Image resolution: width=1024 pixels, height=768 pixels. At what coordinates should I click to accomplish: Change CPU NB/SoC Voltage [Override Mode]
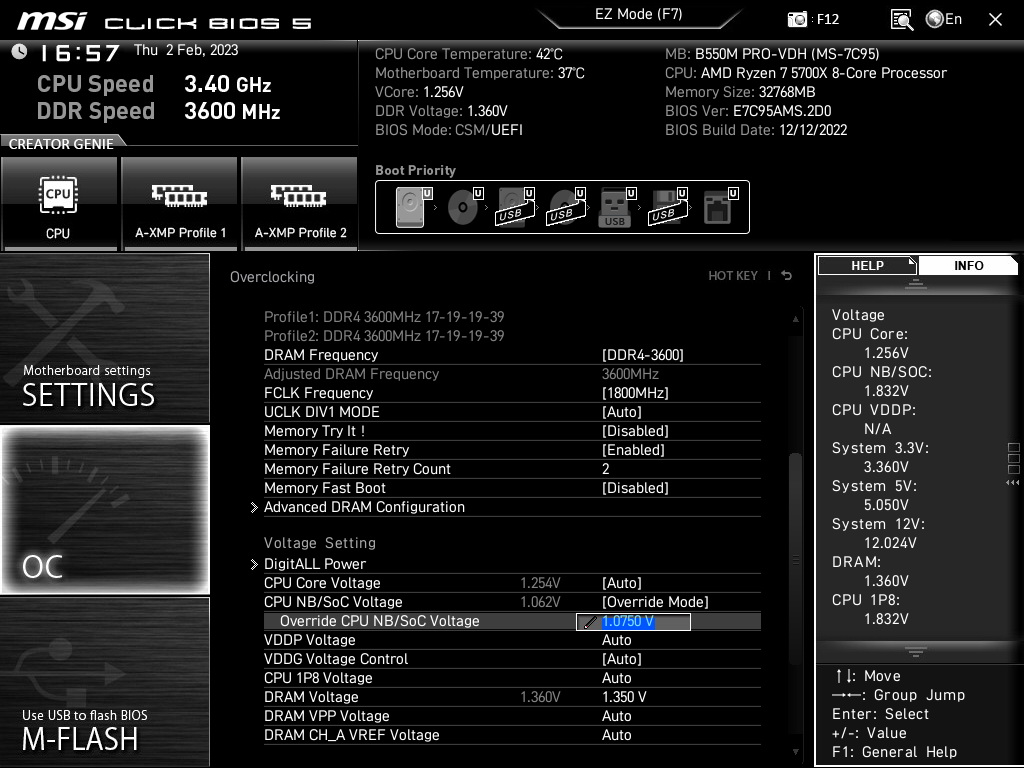(655, 602)
